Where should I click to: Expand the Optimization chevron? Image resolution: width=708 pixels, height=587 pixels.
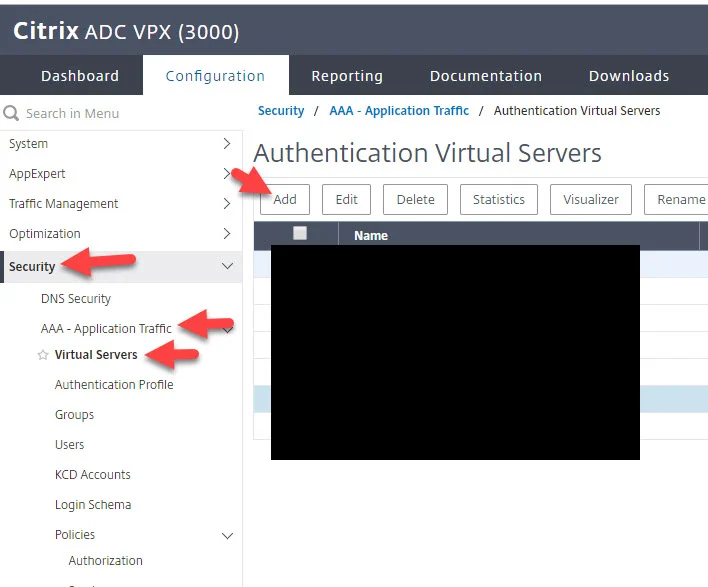click(227, 233)
